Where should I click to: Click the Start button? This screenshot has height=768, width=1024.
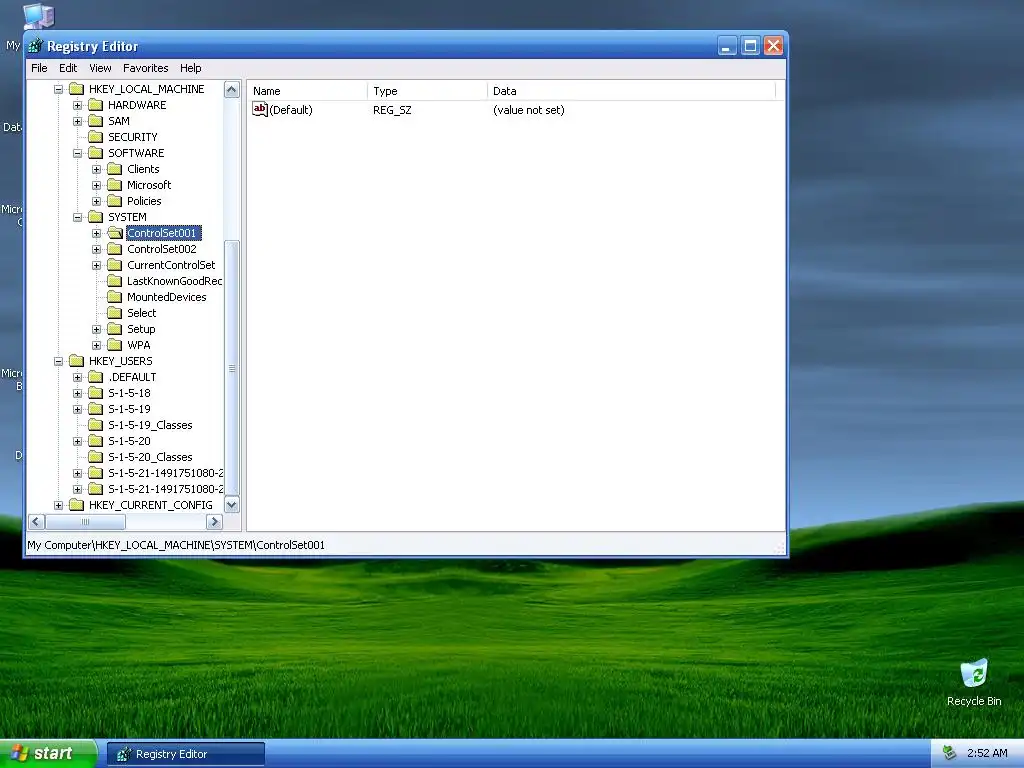[x=48, y=753]
